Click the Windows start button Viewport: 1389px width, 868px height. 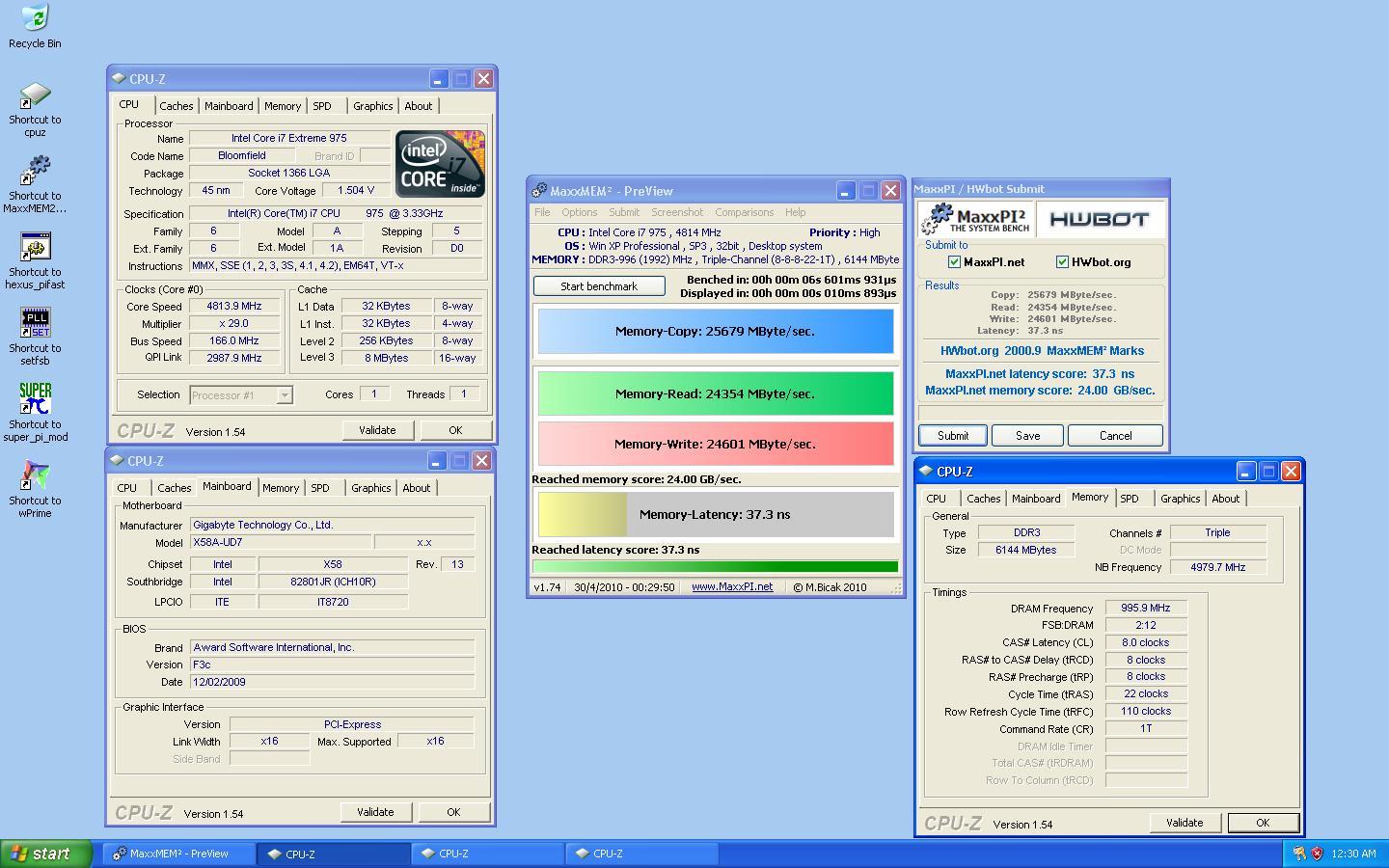point(45,854)
